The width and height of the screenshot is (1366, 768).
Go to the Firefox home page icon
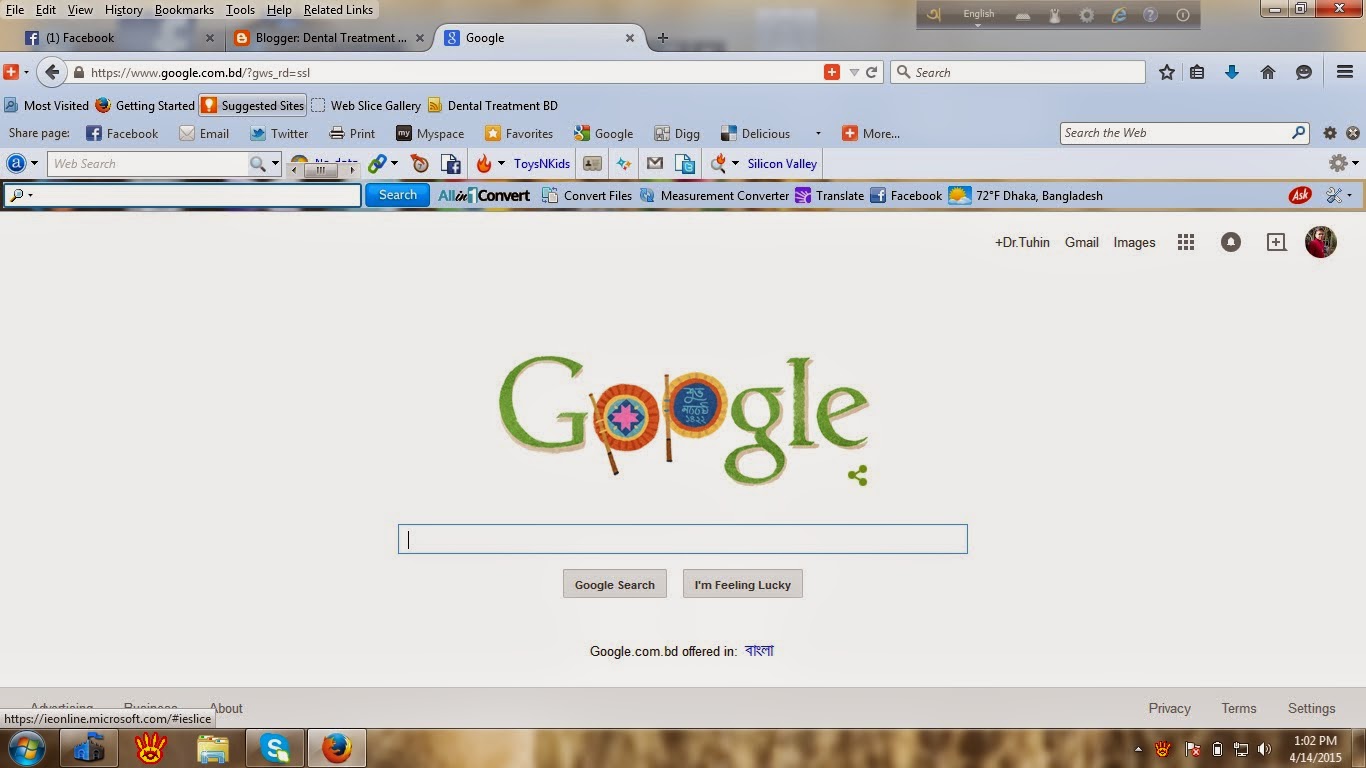pos(1268,72)
